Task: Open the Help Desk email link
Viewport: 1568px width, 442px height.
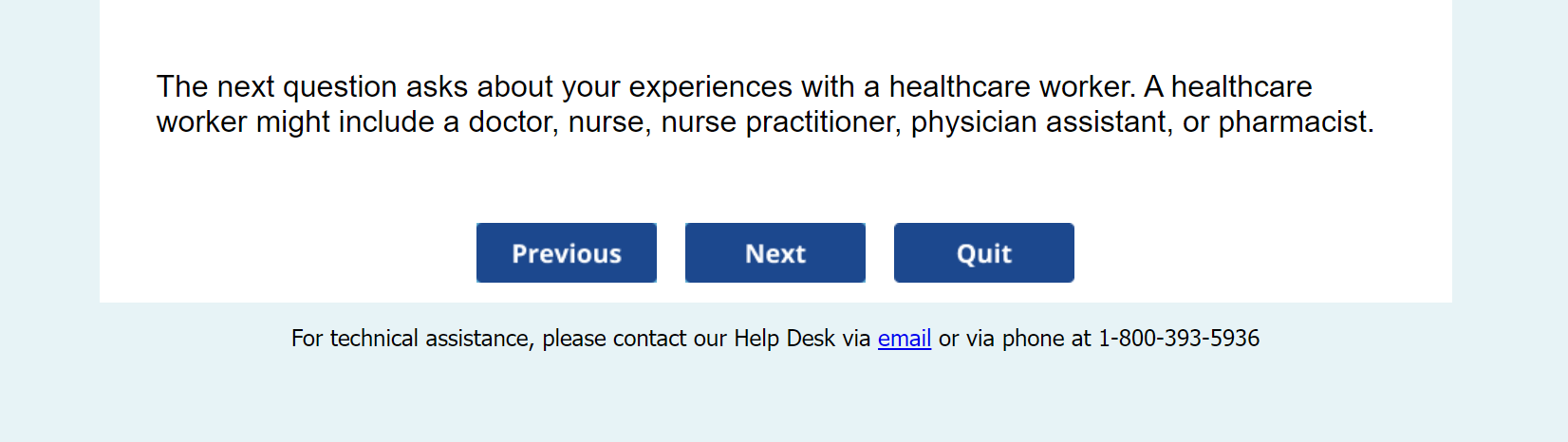Action: pyautogui.click(x=904, y=339)
